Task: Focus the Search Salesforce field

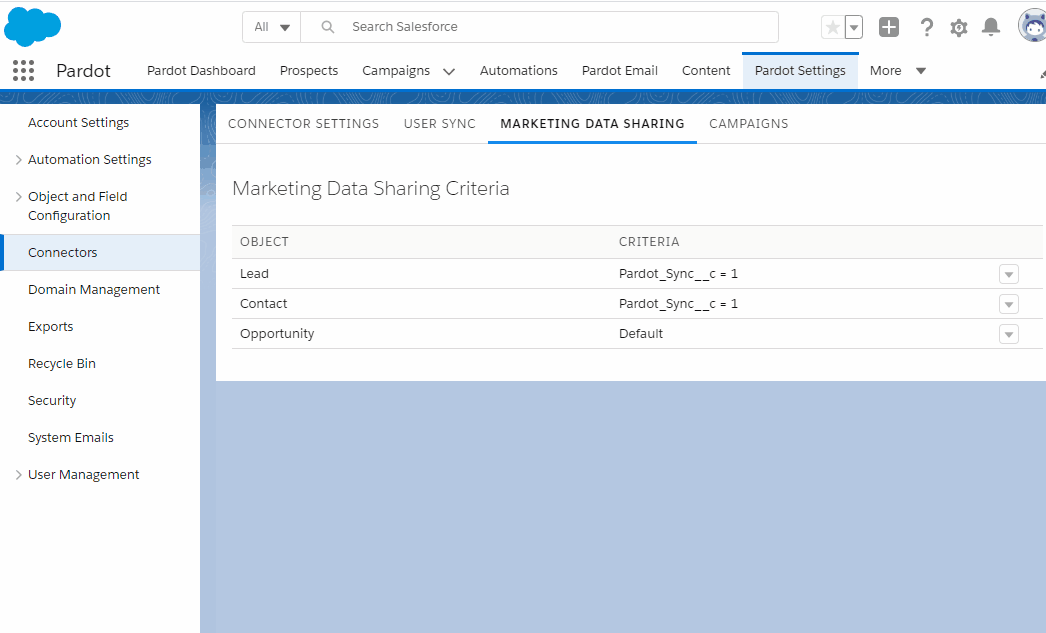Action: coord(539,27)
